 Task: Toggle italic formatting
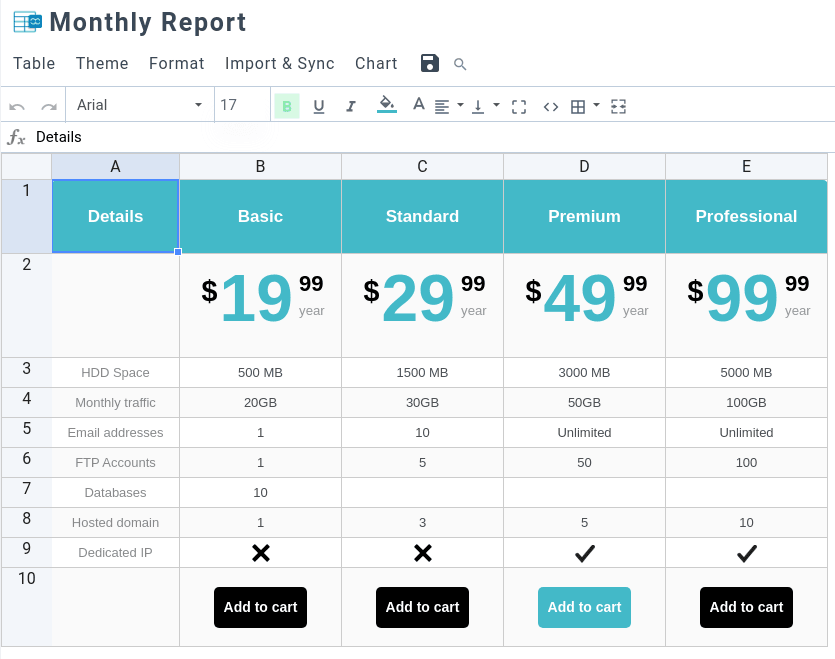click(351, 106)
